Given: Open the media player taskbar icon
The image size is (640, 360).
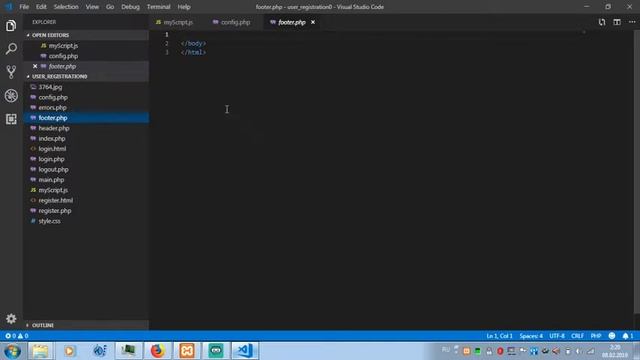Looking at the screenshot, I should click(x=69, y=351).
